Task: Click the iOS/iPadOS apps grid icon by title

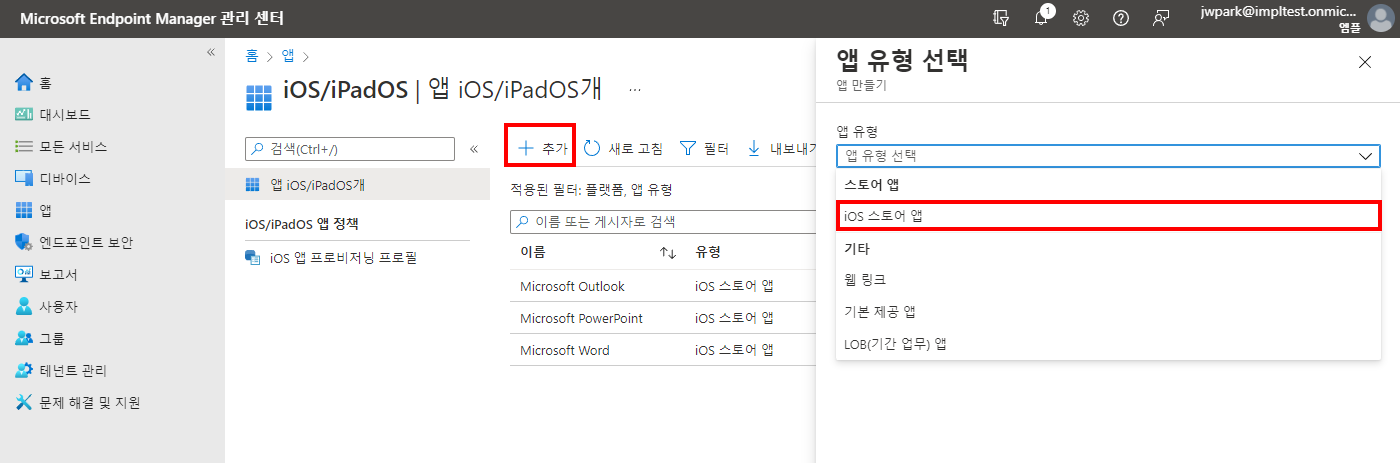Action: [x=258, y=97]
